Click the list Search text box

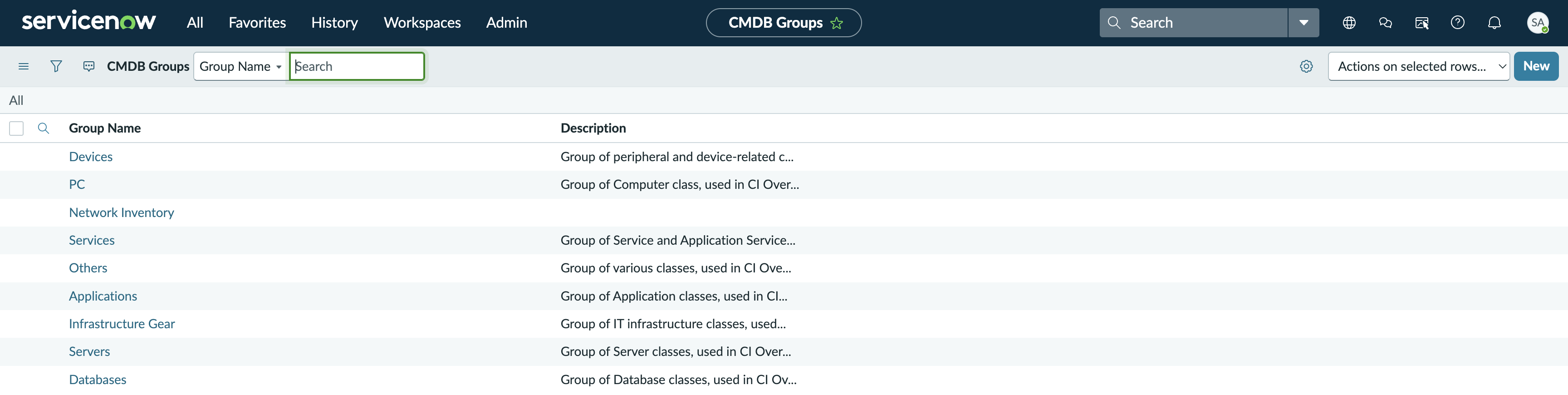click(357, 66)
